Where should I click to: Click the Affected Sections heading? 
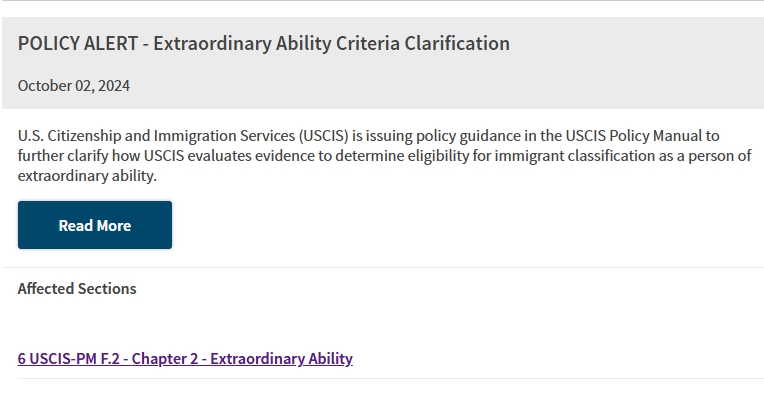click(77, 289)
